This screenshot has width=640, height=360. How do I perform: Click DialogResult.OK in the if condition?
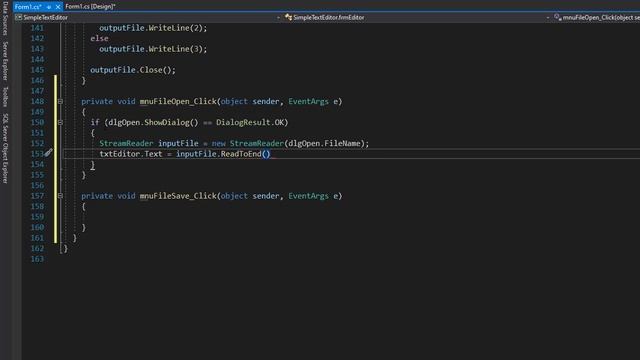point(250,122)
